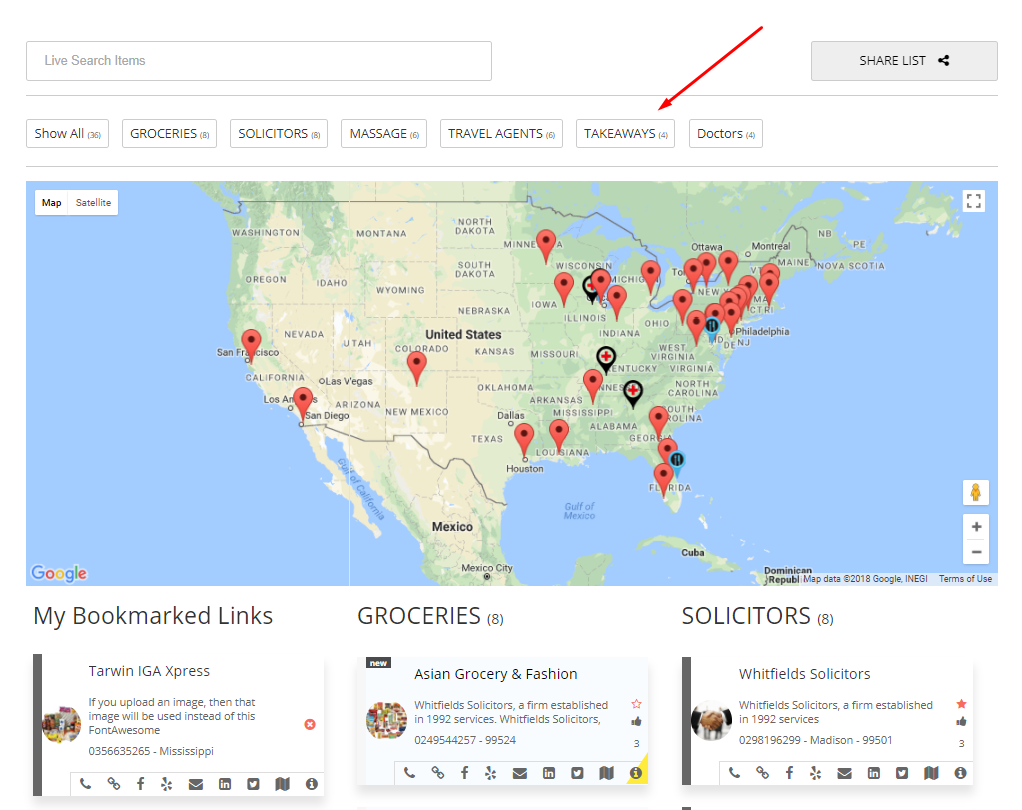
Task: Click the Yelp icon on Tarwin IGA Xpress card
Action: (x=167, y=783)
